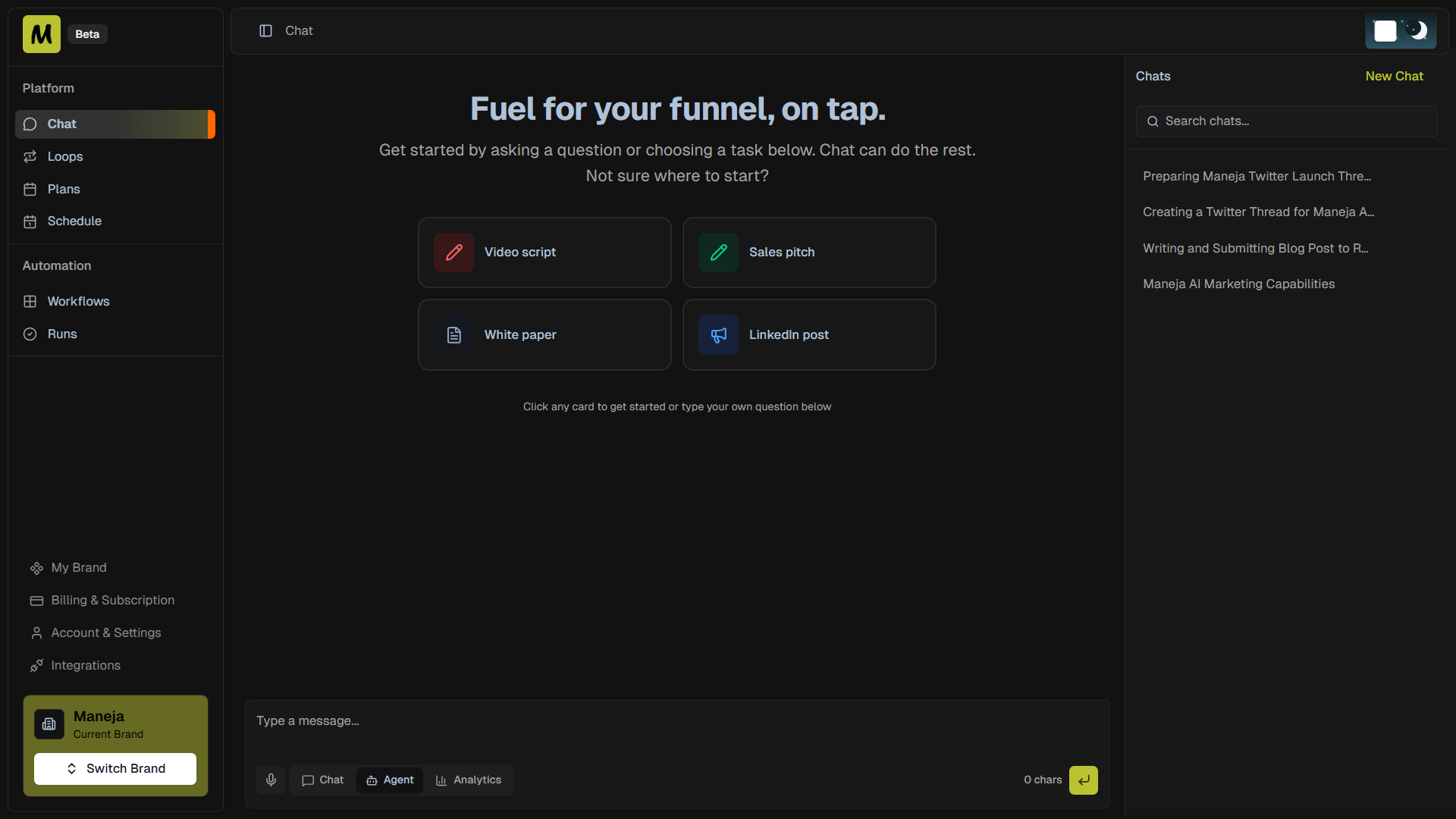Open Loops from the Platform sidebar

tap(65, 156)
